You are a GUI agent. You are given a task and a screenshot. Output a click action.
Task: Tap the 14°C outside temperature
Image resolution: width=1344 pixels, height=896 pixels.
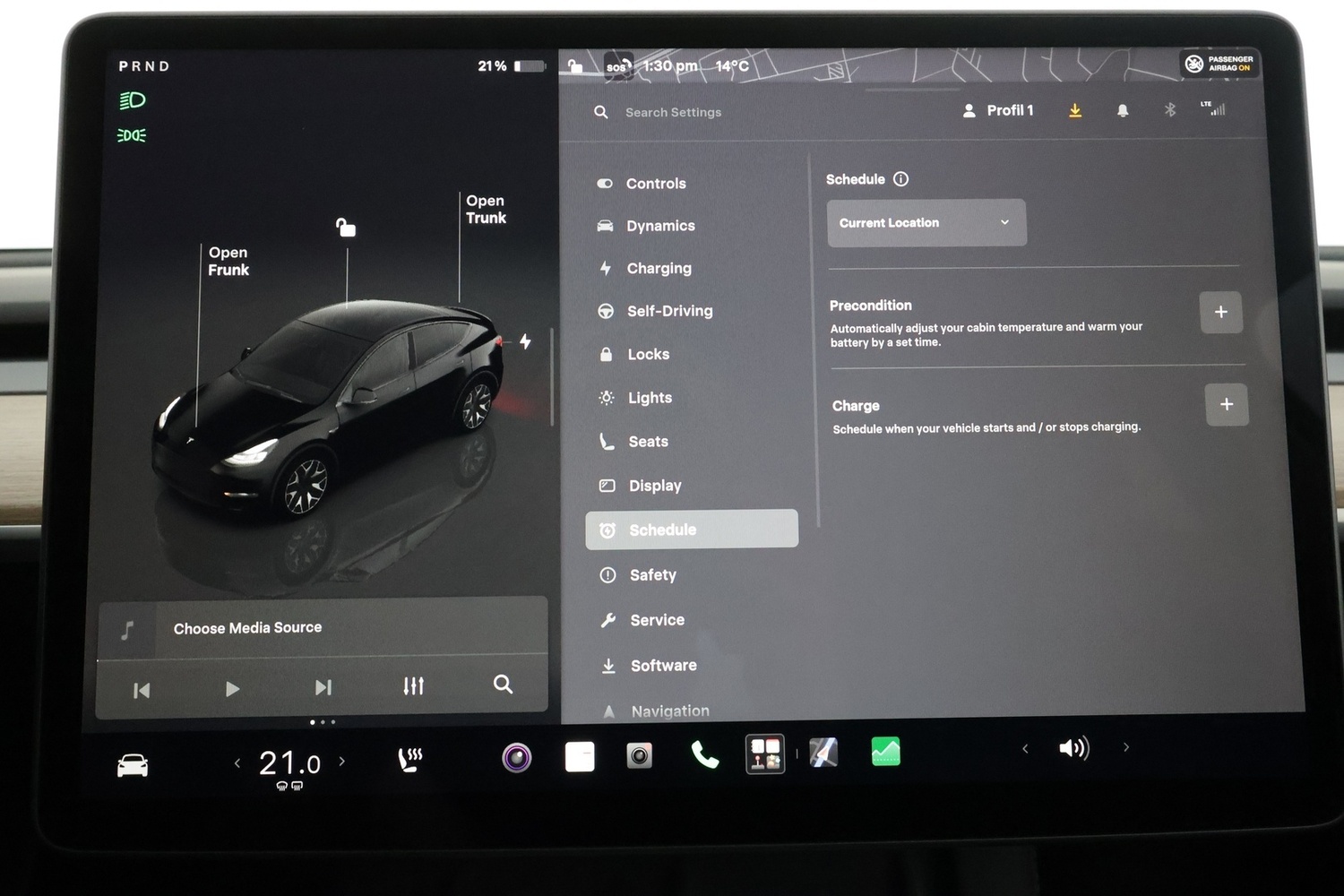[x=732, y=65]
